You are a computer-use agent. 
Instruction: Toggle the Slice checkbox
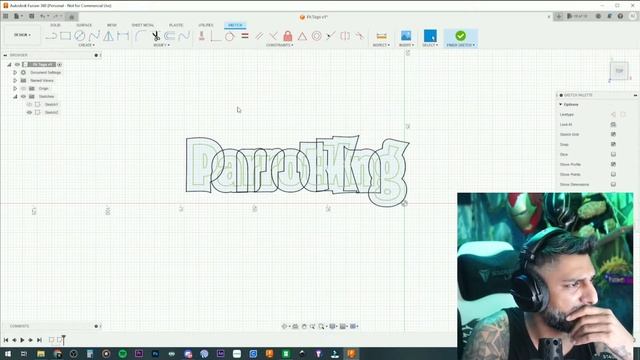click(613, 154)
